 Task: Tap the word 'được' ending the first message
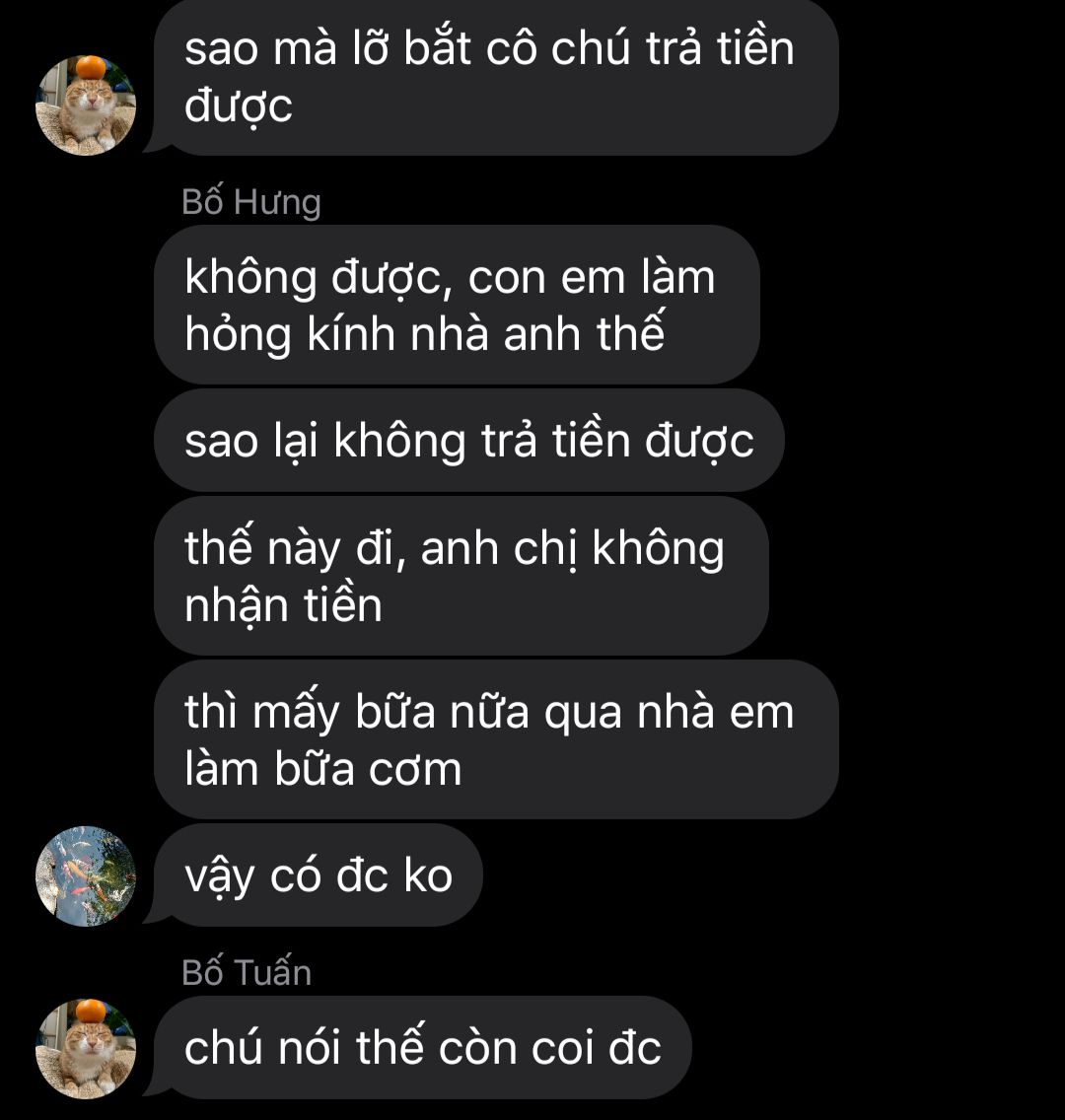[239, 107]
